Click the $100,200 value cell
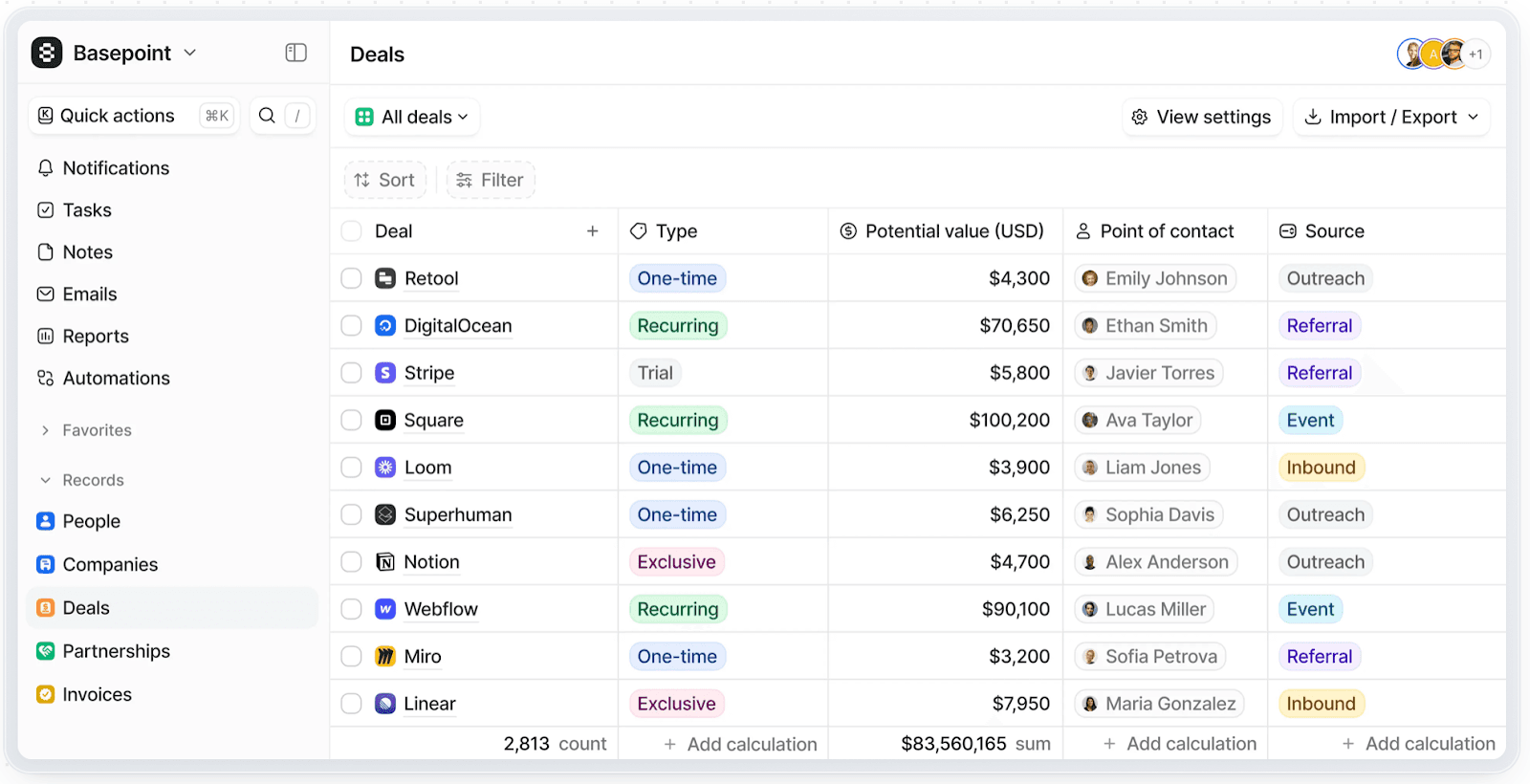 [x=946, y=420]
